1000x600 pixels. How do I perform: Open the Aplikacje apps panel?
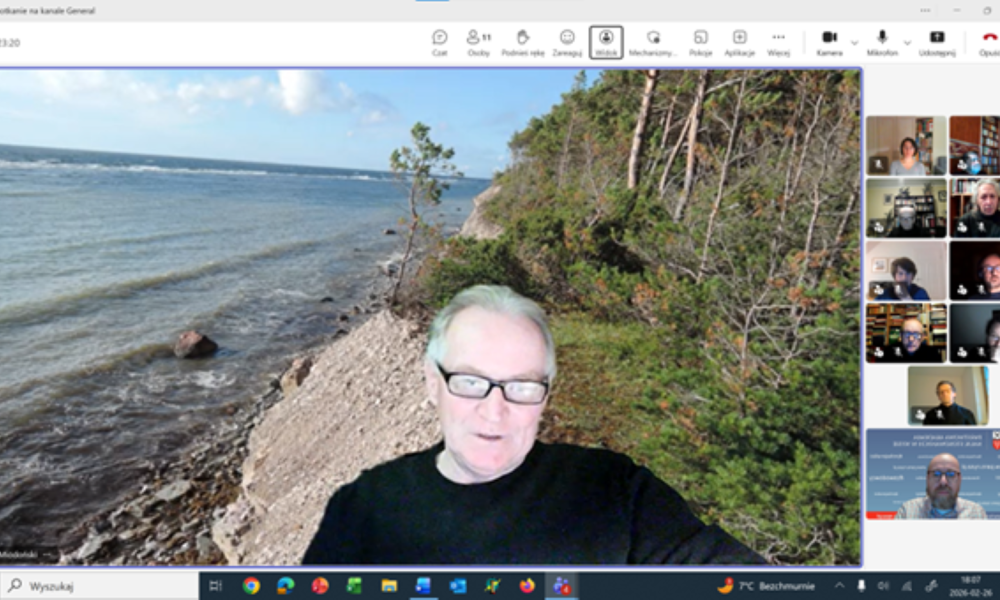point(739,42)
